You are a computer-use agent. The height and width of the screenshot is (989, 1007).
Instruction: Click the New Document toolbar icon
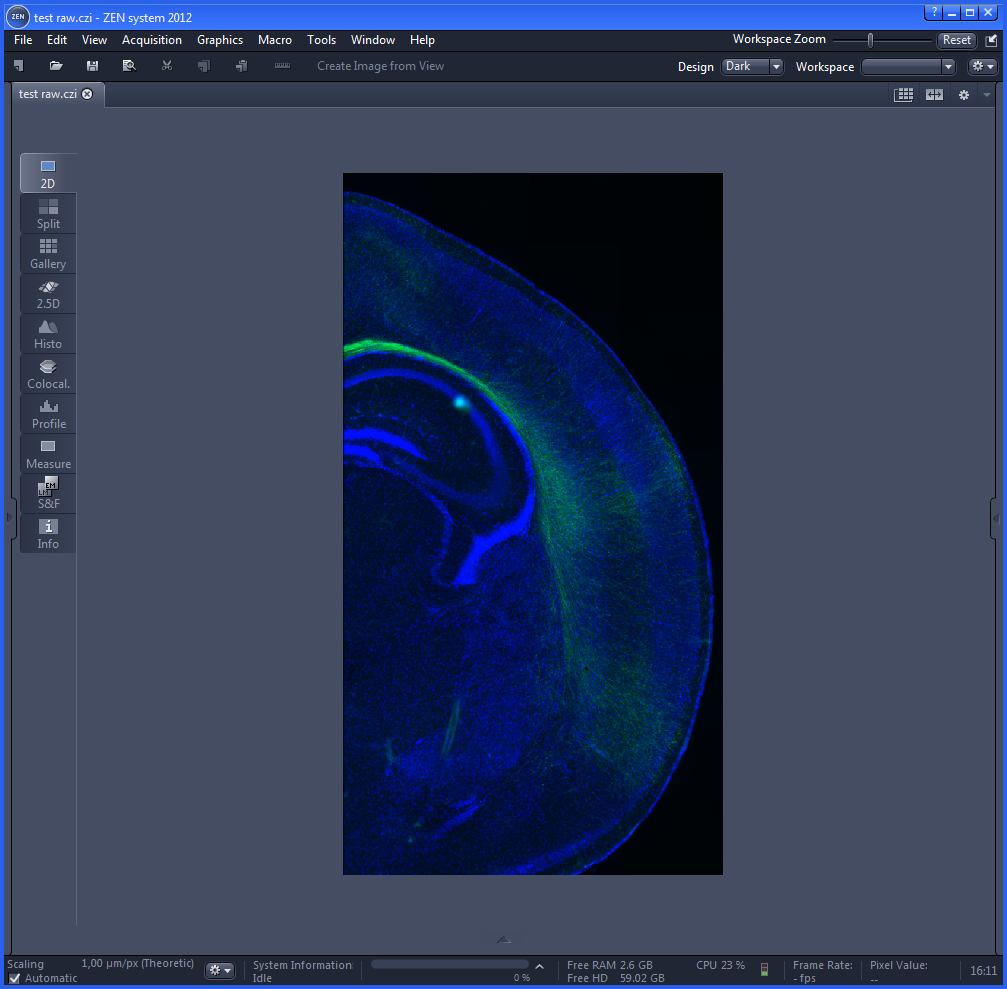(x=19, y=66)
